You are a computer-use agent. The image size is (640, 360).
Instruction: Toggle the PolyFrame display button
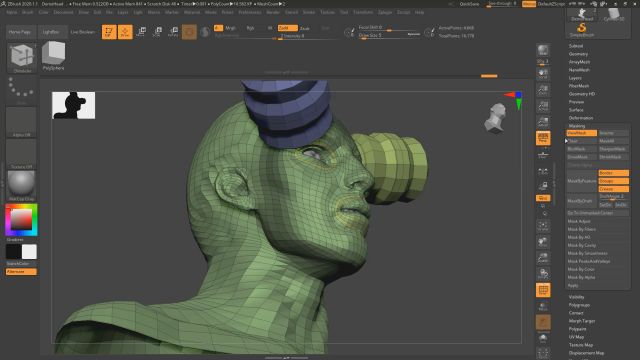(543, 290)
